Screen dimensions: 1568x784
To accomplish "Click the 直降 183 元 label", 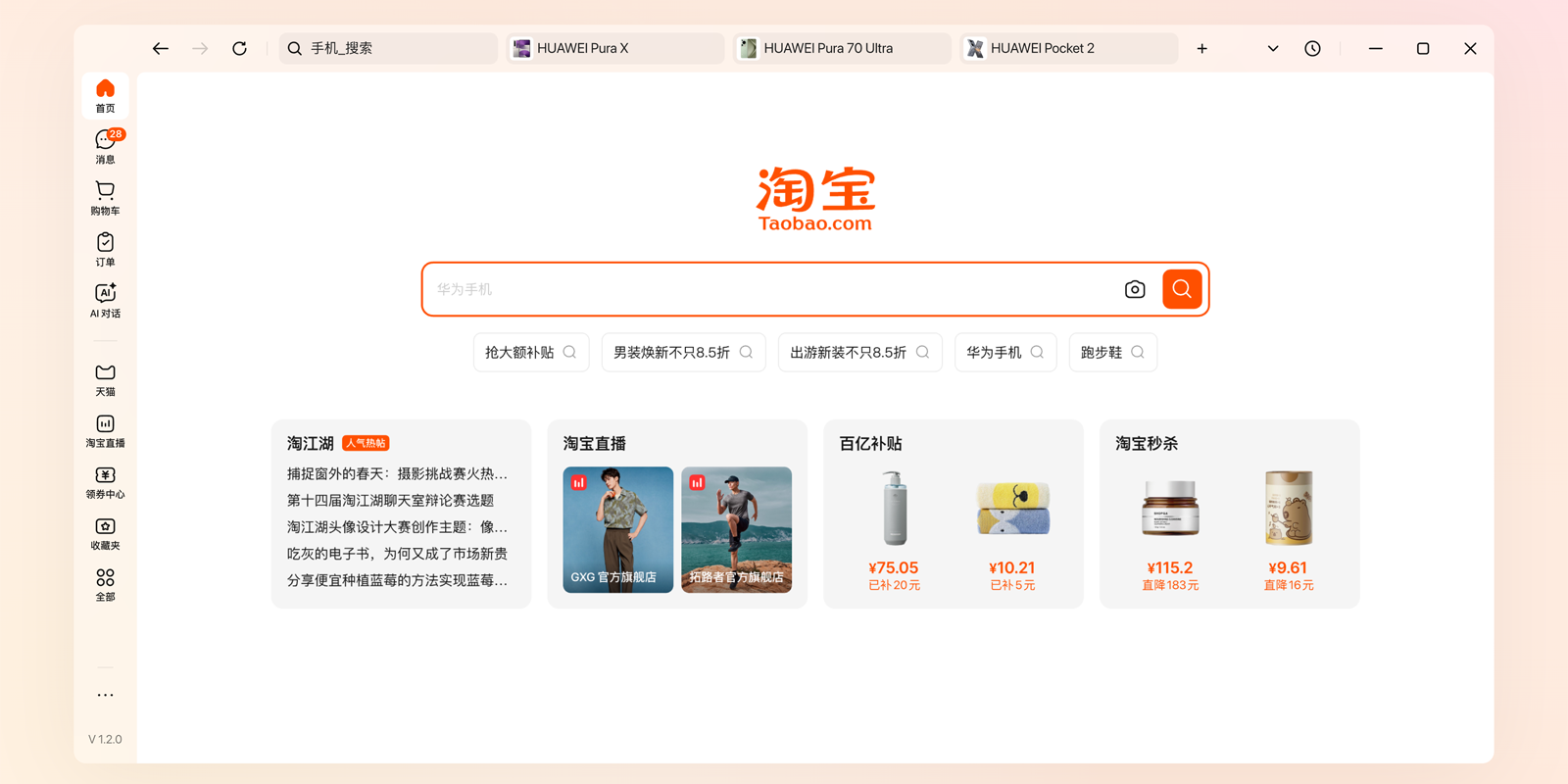I will (1170, 585).
